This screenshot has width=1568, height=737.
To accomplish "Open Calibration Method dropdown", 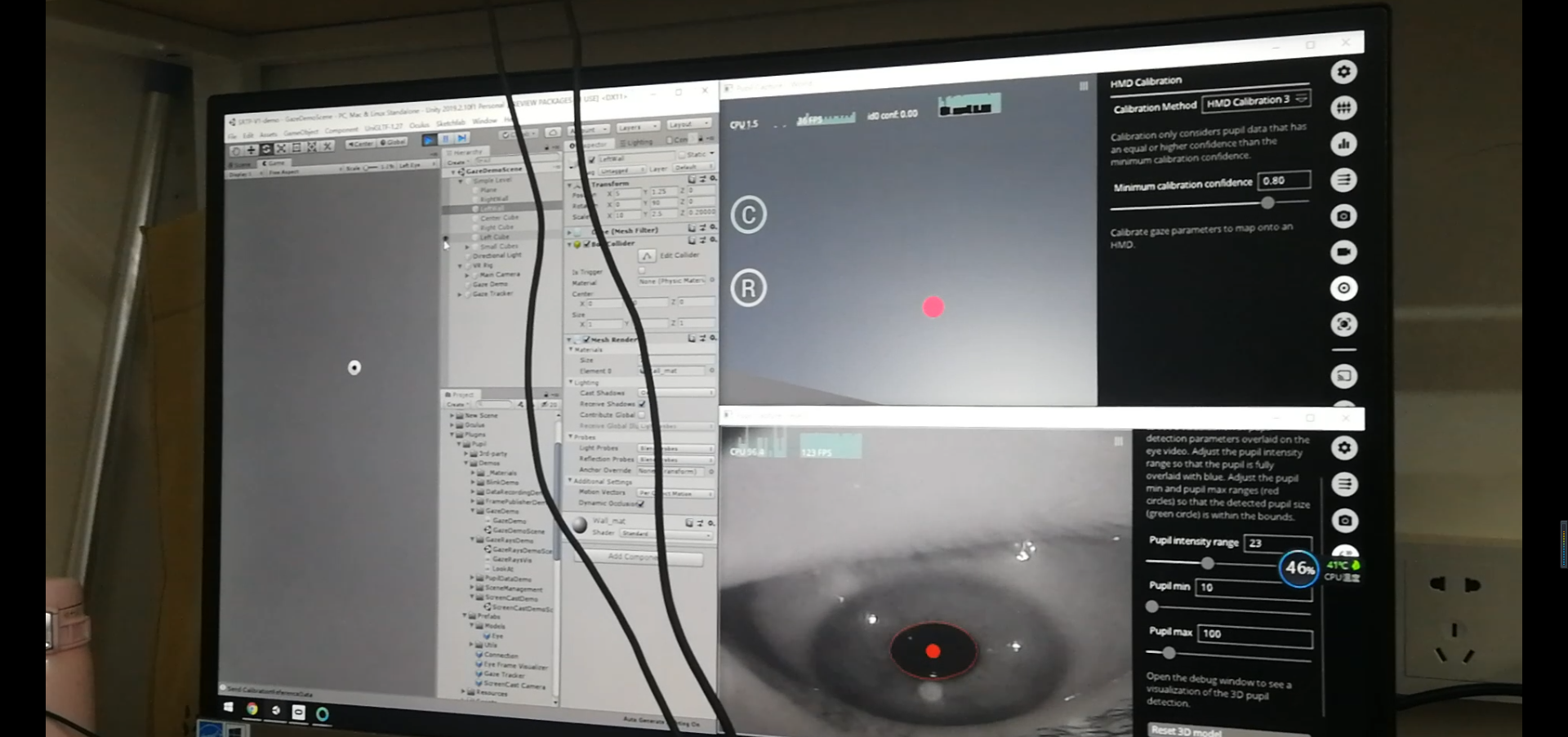I will tap(1256, 100).
